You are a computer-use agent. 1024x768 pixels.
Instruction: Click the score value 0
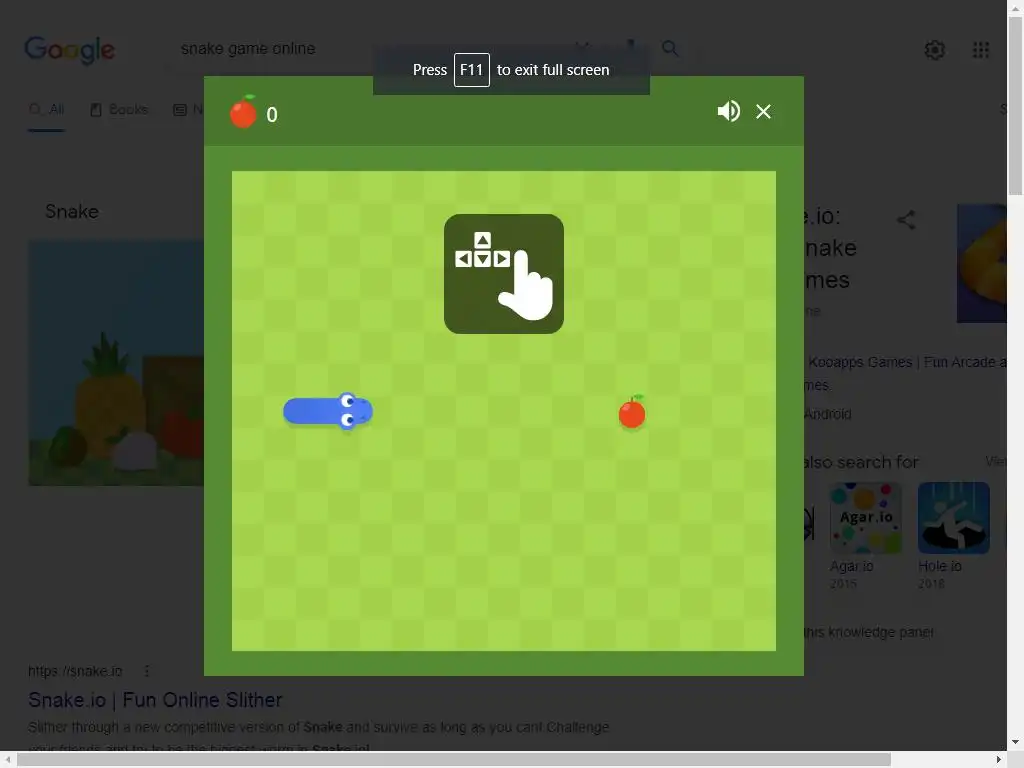[272, 115]
